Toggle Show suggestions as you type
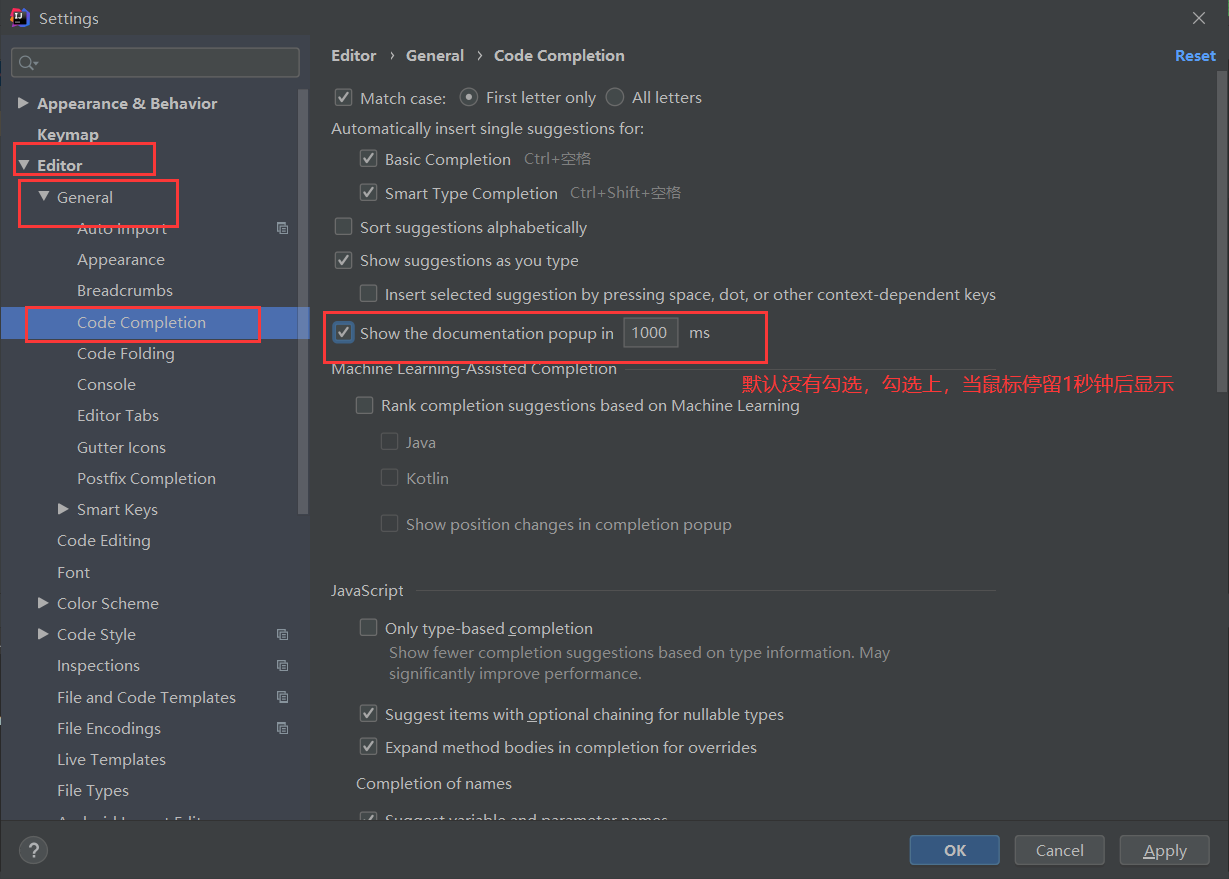The image size is (1229, 879). (x=343, y=260)
